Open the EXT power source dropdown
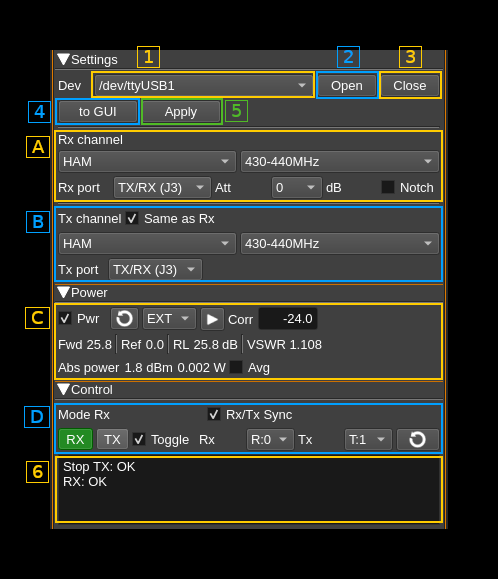 point(169,318)
